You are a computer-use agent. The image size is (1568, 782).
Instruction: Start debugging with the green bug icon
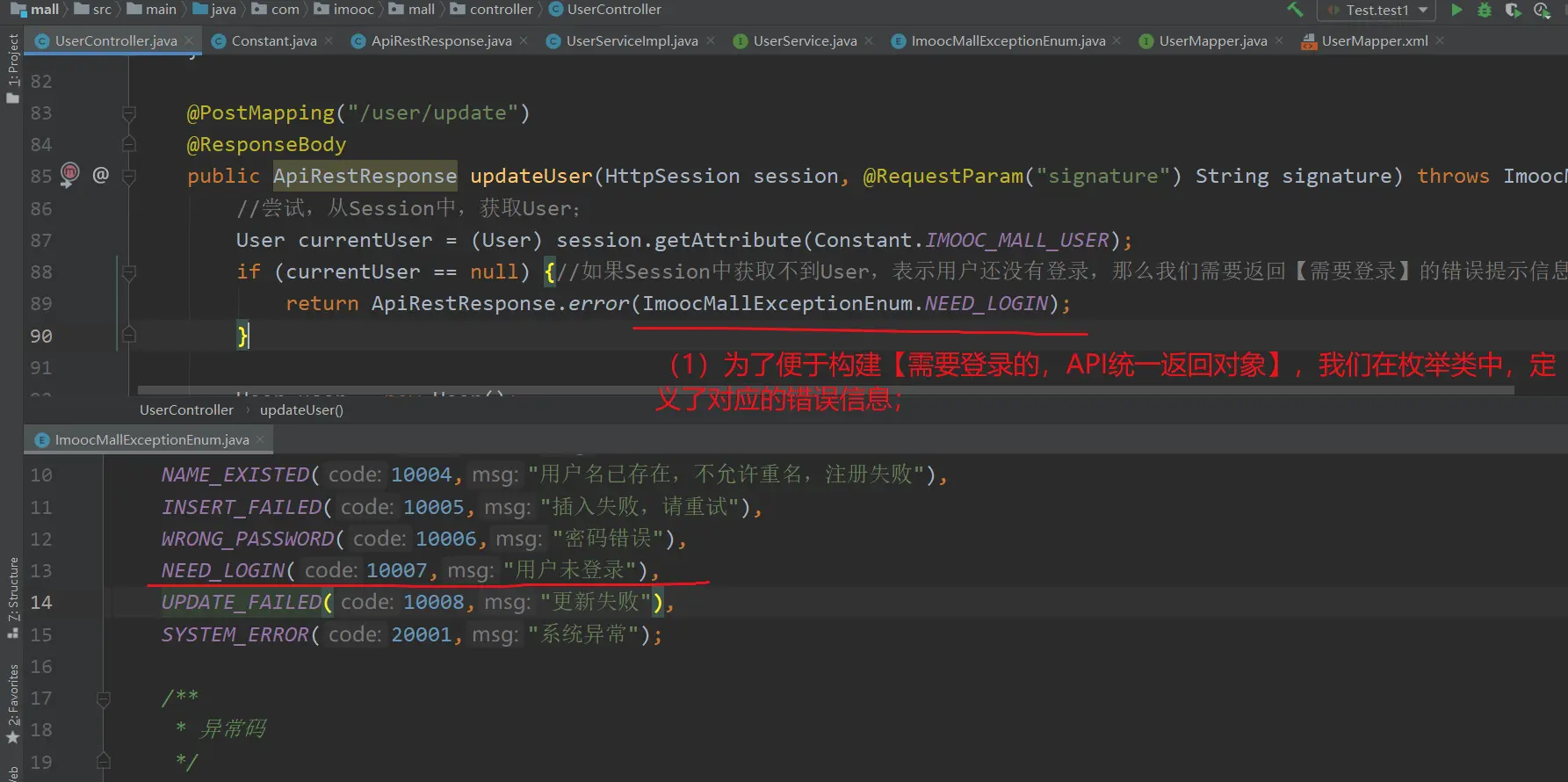click(x=1485, y=10)
